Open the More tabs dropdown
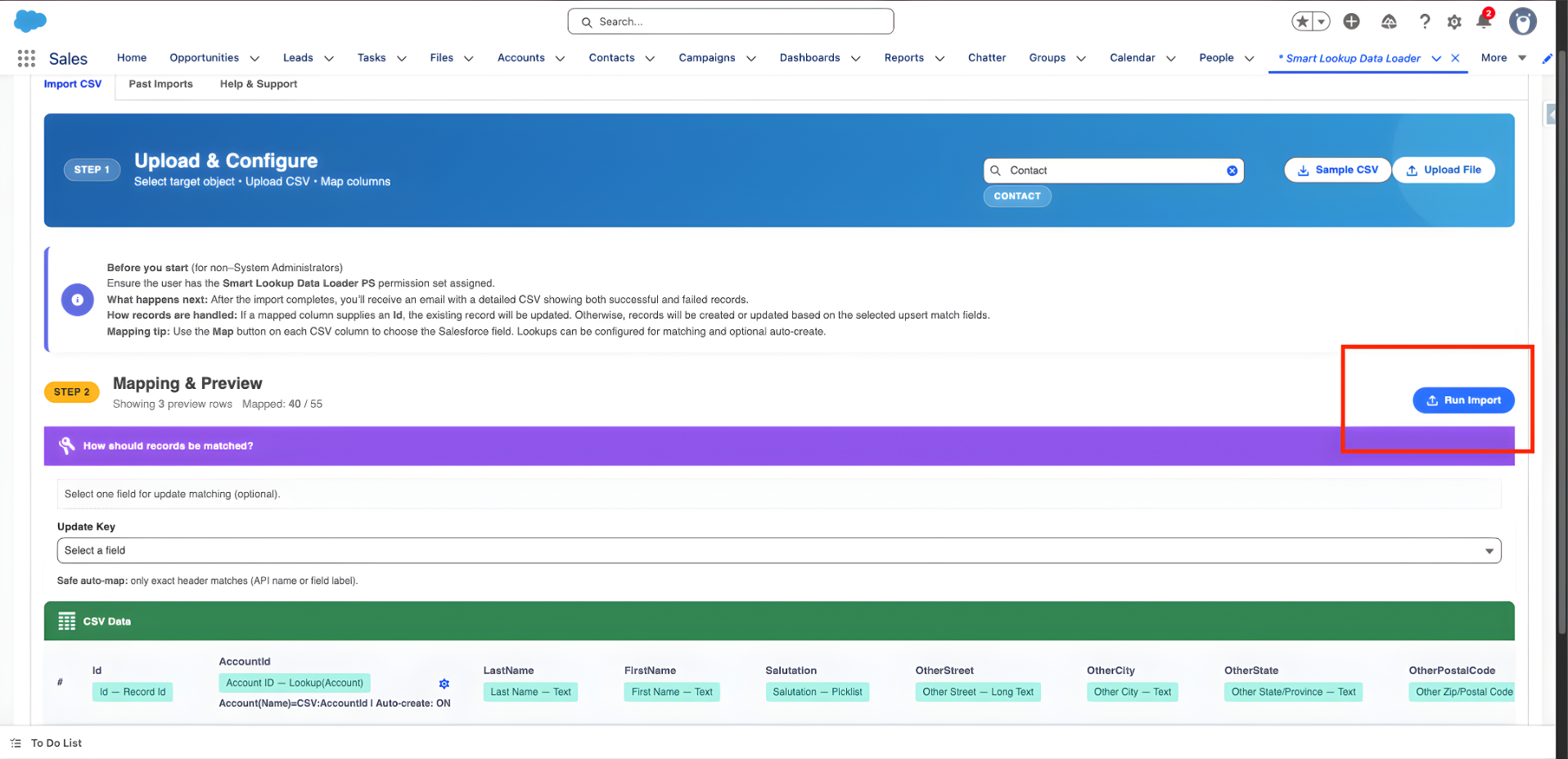Image resolution: width=1568 pixels, height=759 pixels. [1521, 58]
